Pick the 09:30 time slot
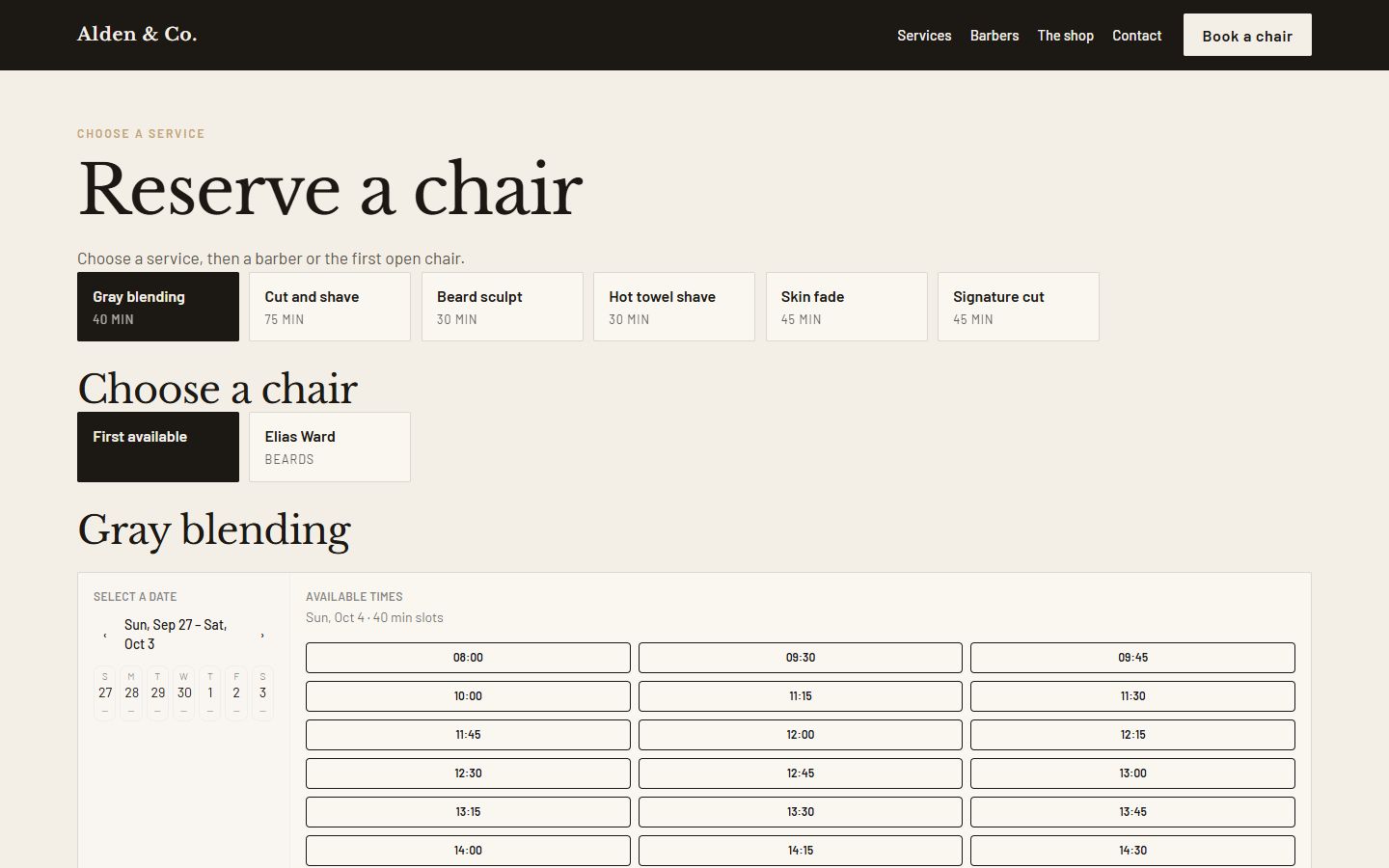Screen dimensions: 1389x868 point(801,658)
